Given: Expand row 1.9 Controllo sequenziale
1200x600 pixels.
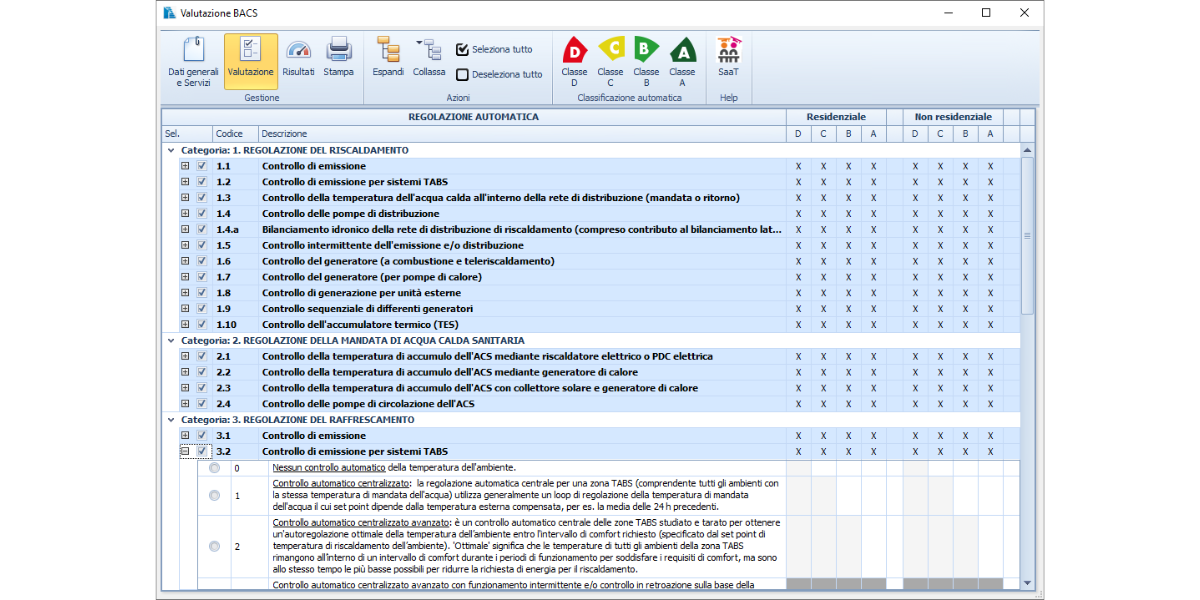Looking at the screenshot, I should coord(185,309).
